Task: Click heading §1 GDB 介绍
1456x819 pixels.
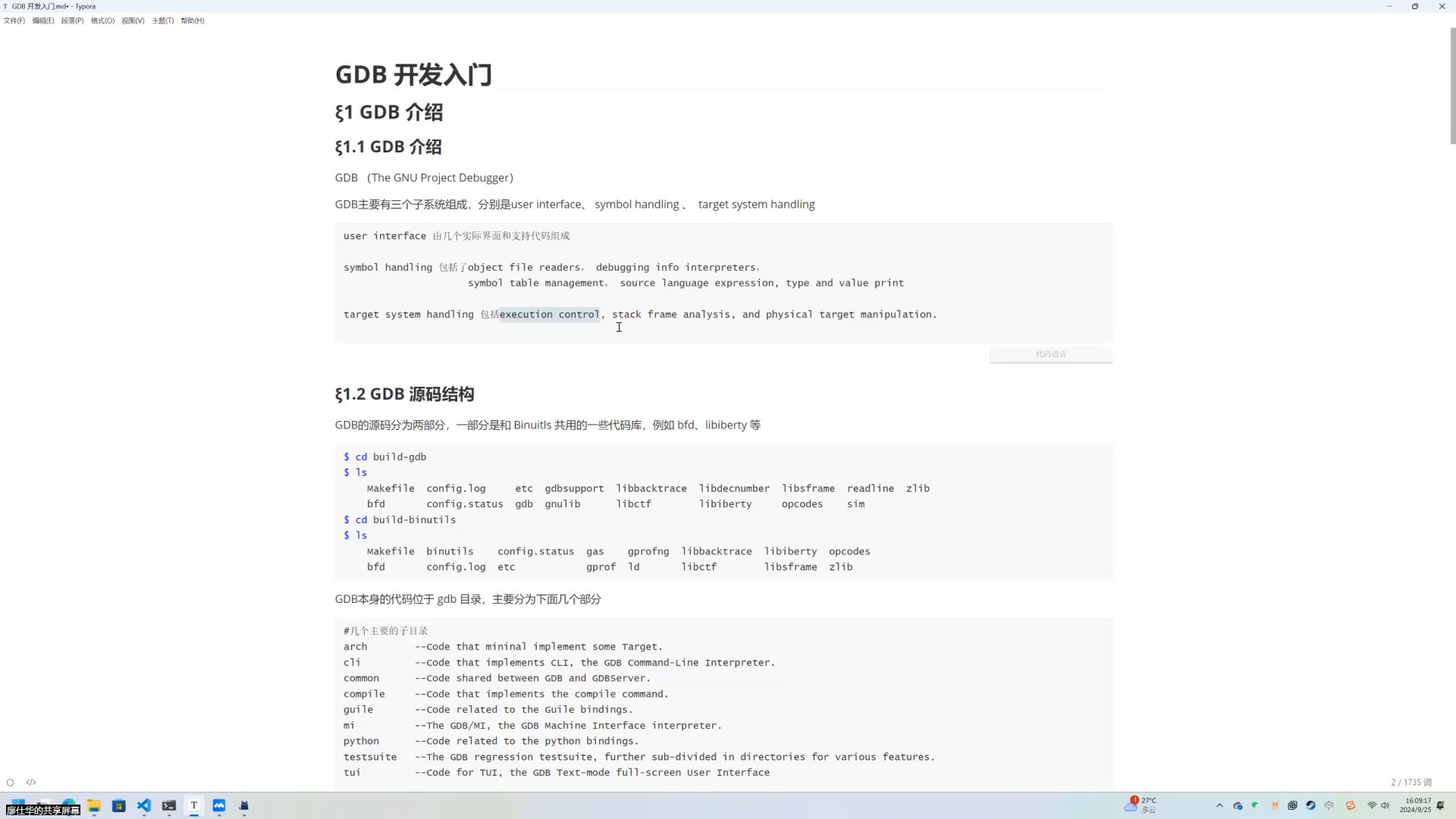Action: (x=389, y=112)
